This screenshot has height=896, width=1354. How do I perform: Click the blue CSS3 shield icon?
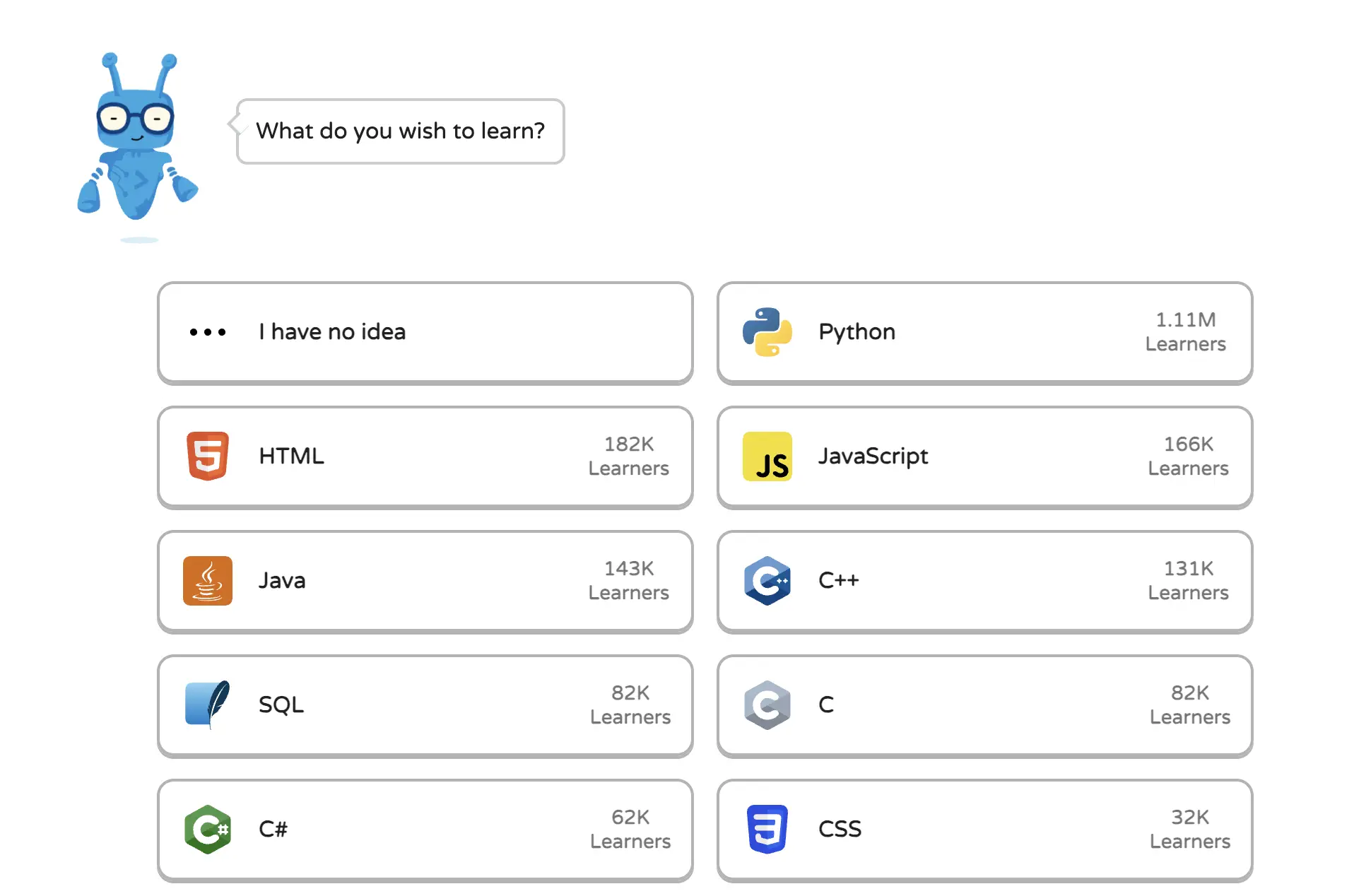pos(767,830)
